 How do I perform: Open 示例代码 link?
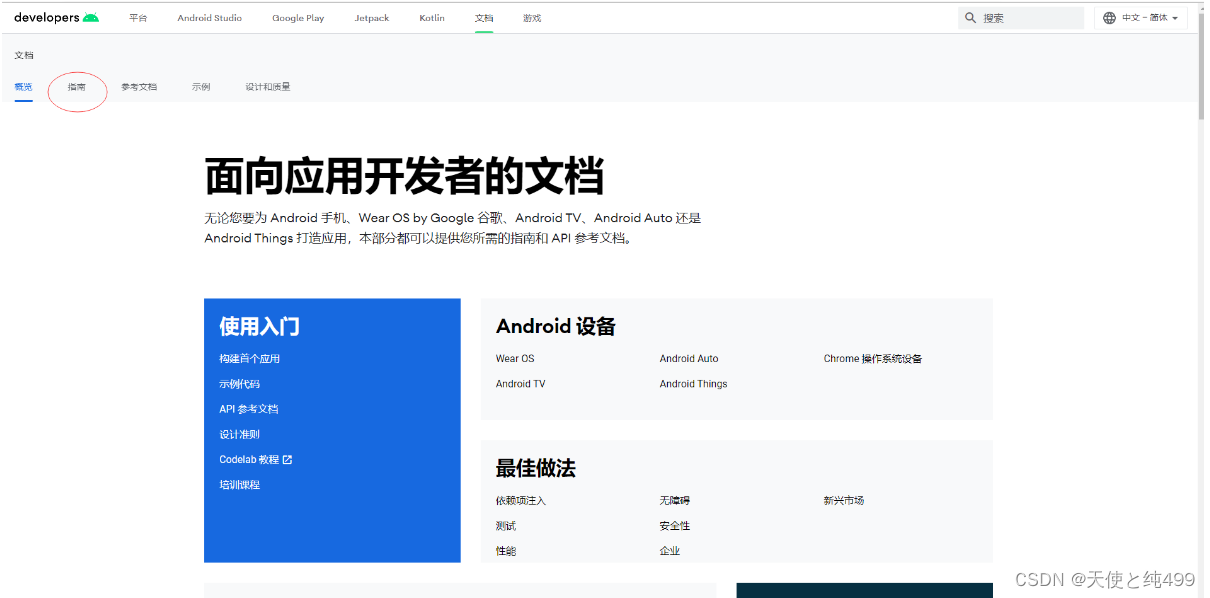point(240,384)
